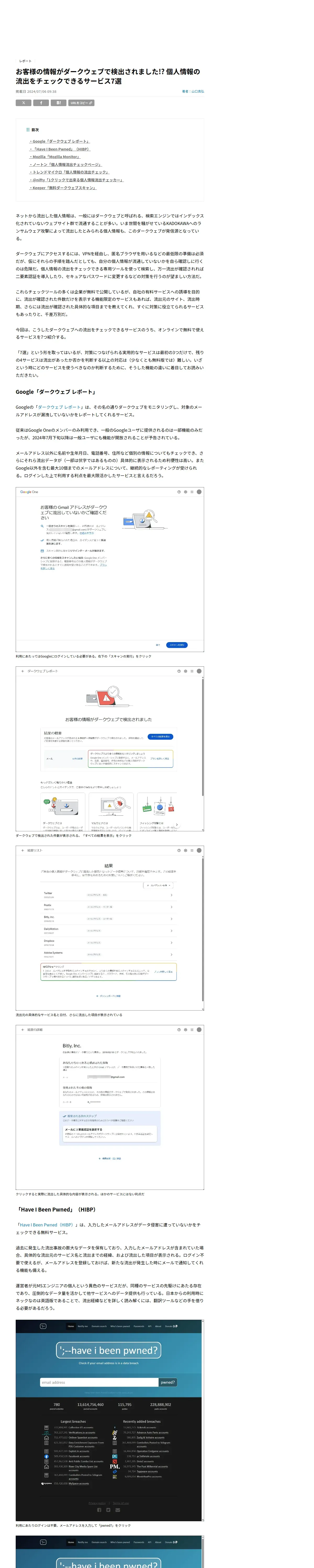Enlarge the Bitly, Inc. result detail screenshot
This screenshot has width=314, height=1568.
pos(110,1107)
